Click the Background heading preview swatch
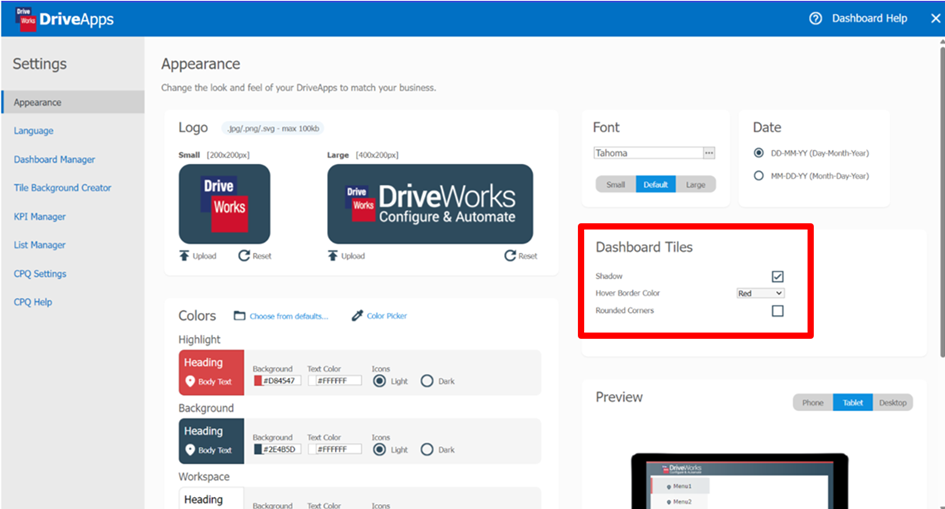The height and width of the screenshot is (509, 945). pyautogui.click(x=212, y=442)
